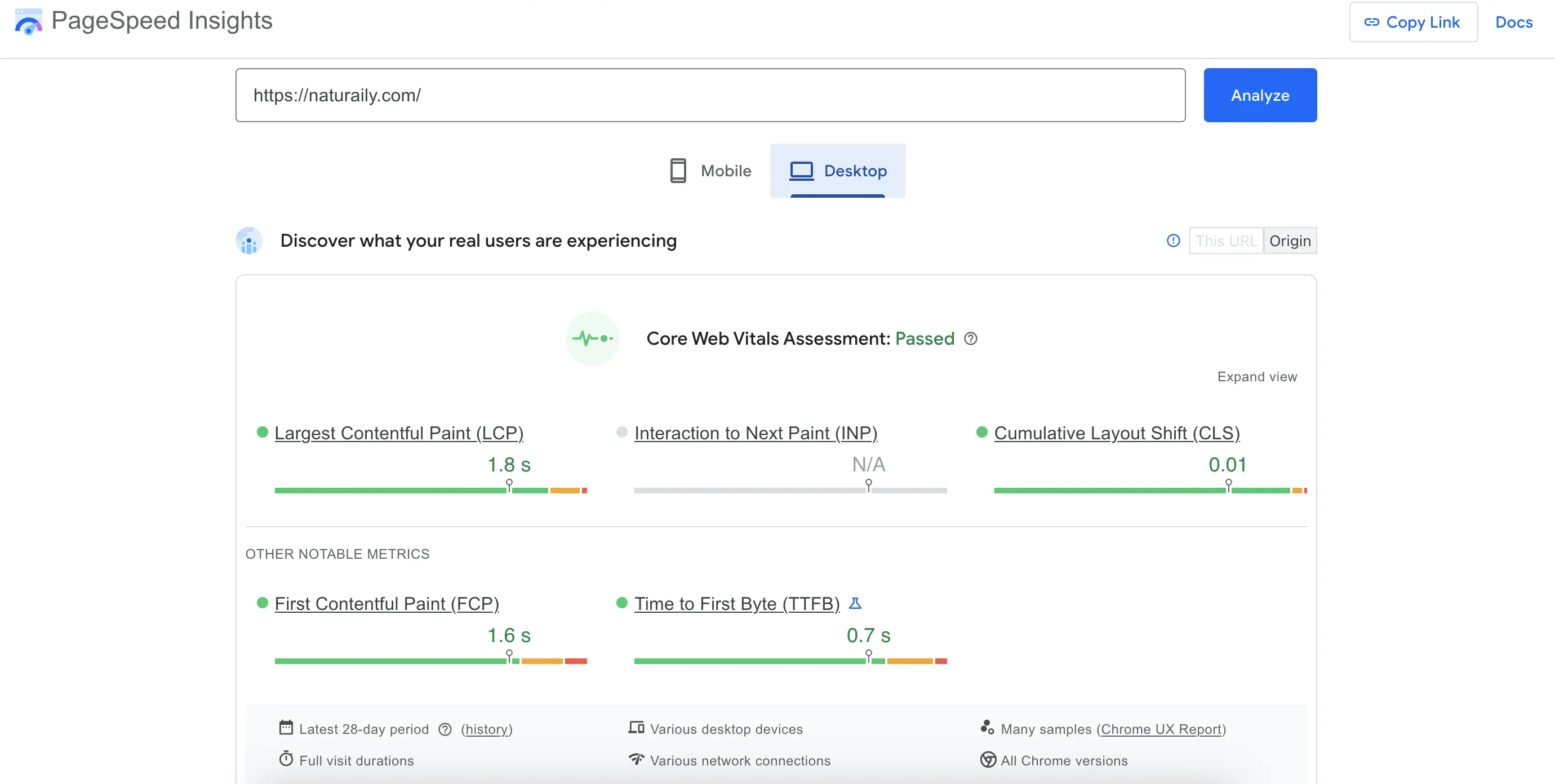
Task: Click the network icon by Various network connections
Action: 636,759
